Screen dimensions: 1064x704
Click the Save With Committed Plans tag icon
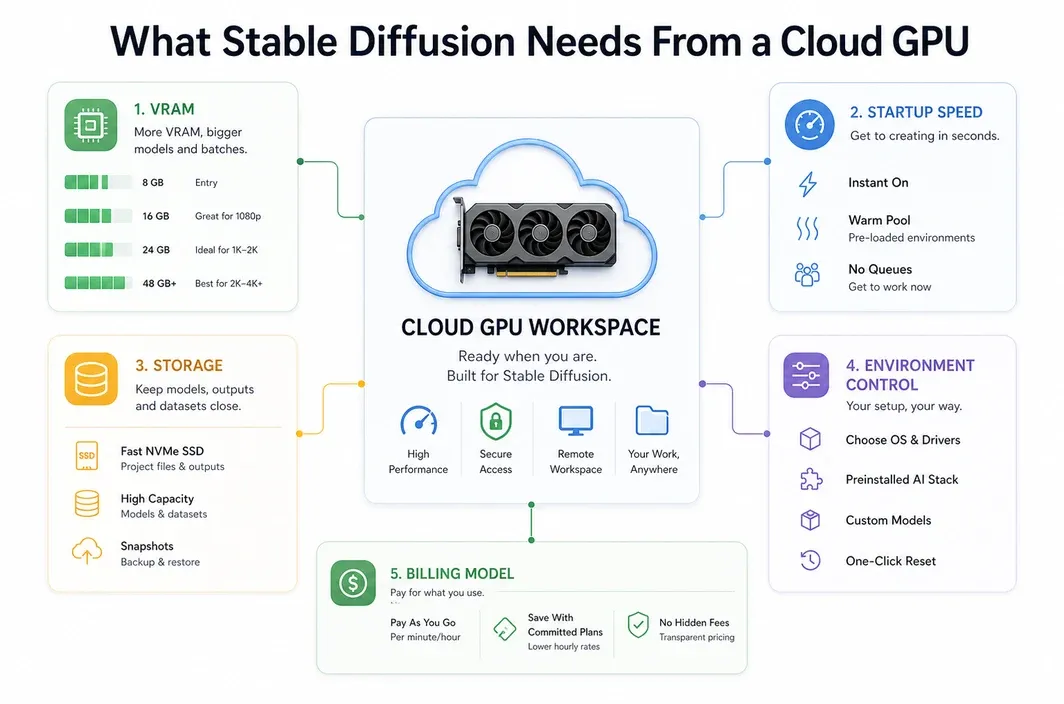(504, 629)
